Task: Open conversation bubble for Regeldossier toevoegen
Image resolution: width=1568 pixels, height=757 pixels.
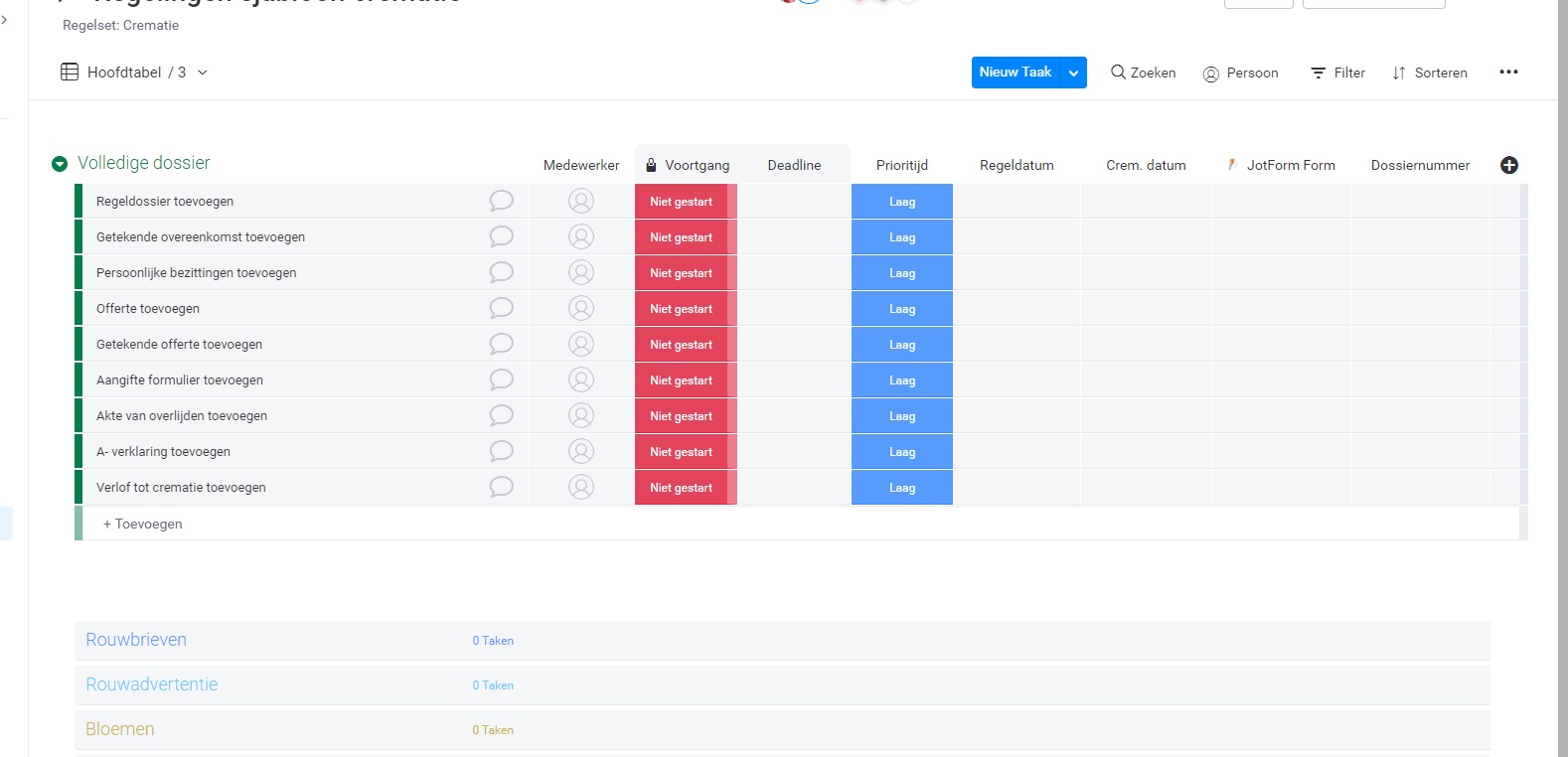Action: 502,201
